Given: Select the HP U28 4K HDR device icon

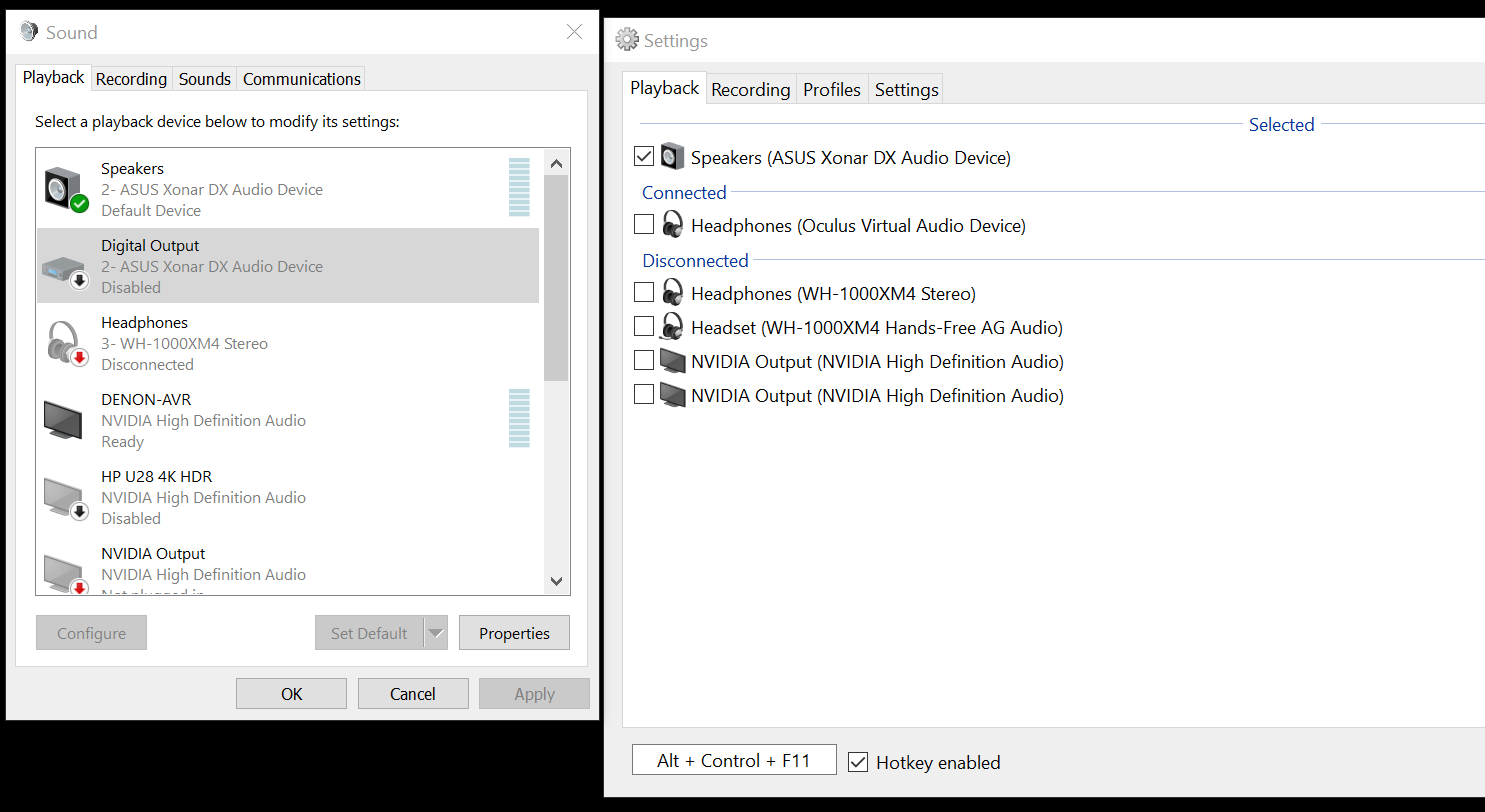Looking at the screenshot, I should pyautogui.click(x=62, y=497).
